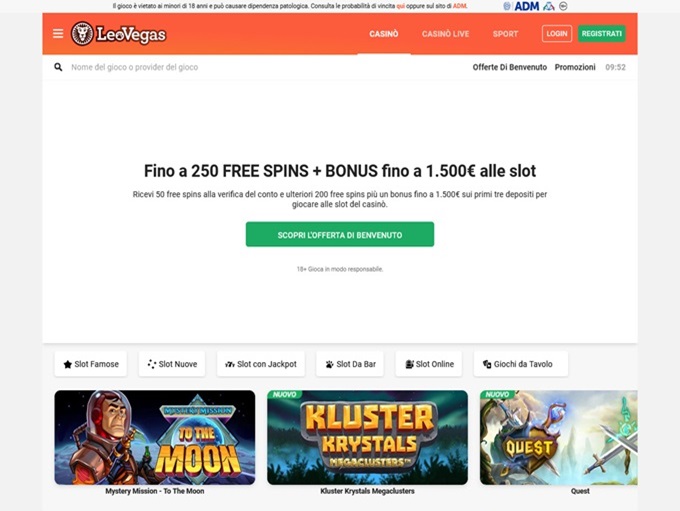
Task: Switch to the CASINÒ LIVE tab
Action: [x=445, y=34]
